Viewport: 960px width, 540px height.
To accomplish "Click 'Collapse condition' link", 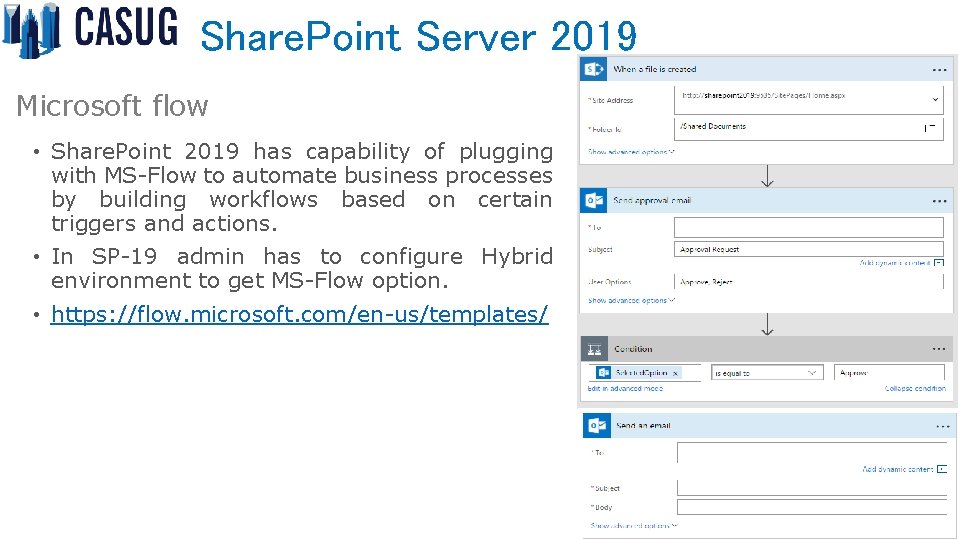I will coord(915,388).
